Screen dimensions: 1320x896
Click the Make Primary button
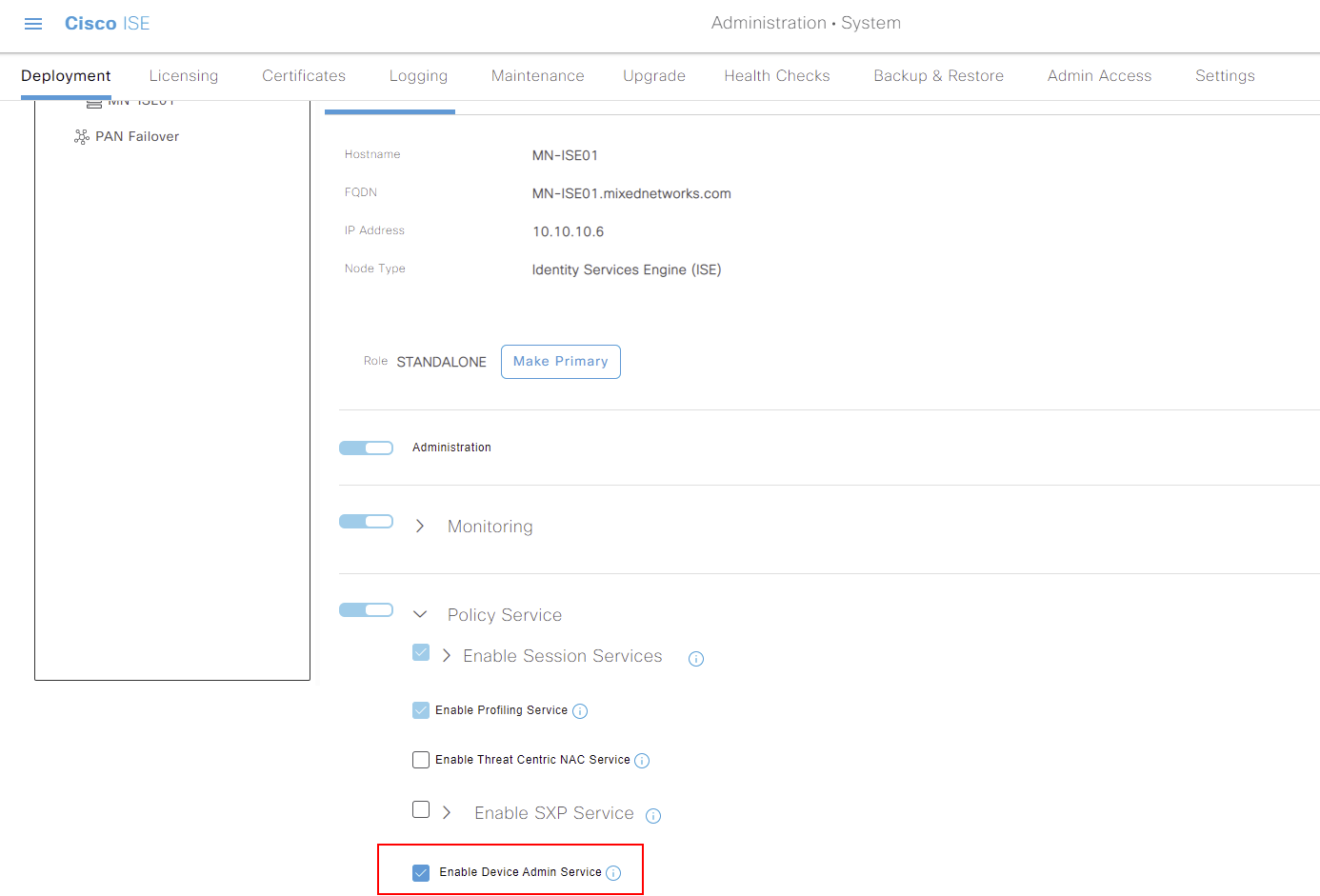(561, 362)
